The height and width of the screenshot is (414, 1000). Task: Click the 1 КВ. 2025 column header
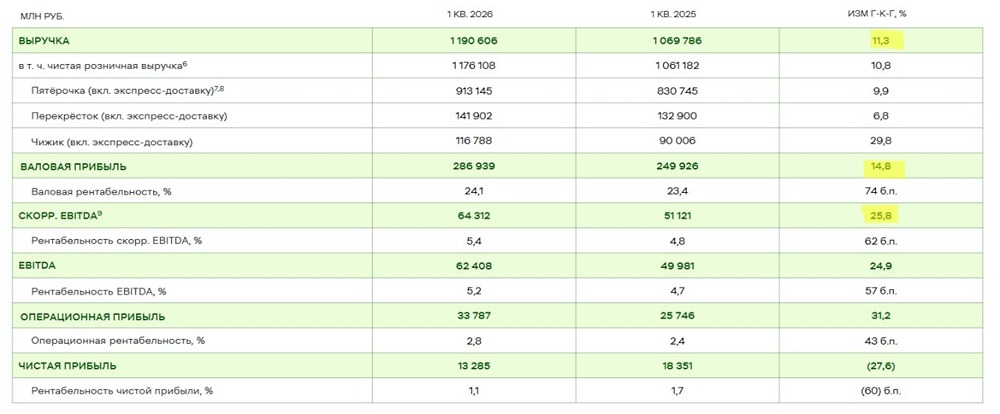679,14
